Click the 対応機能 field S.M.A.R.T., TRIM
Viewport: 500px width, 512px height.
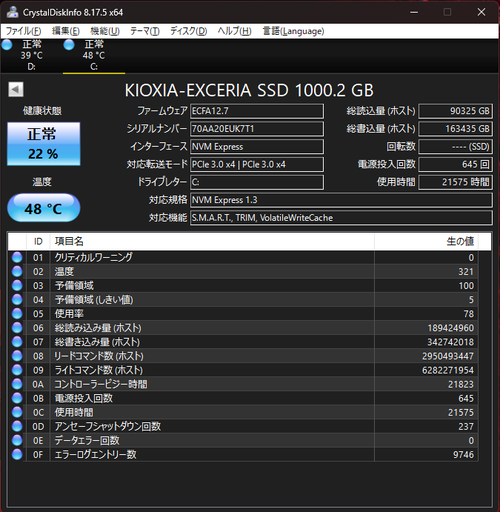341,218
